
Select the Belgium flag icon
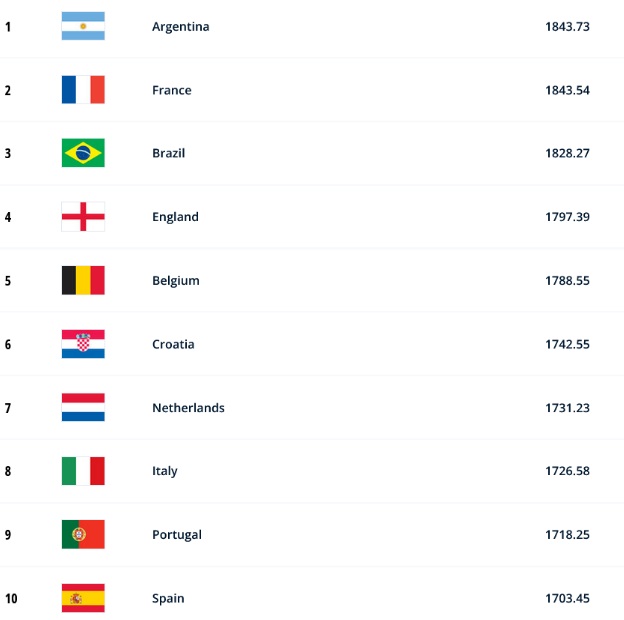(83, 280)
